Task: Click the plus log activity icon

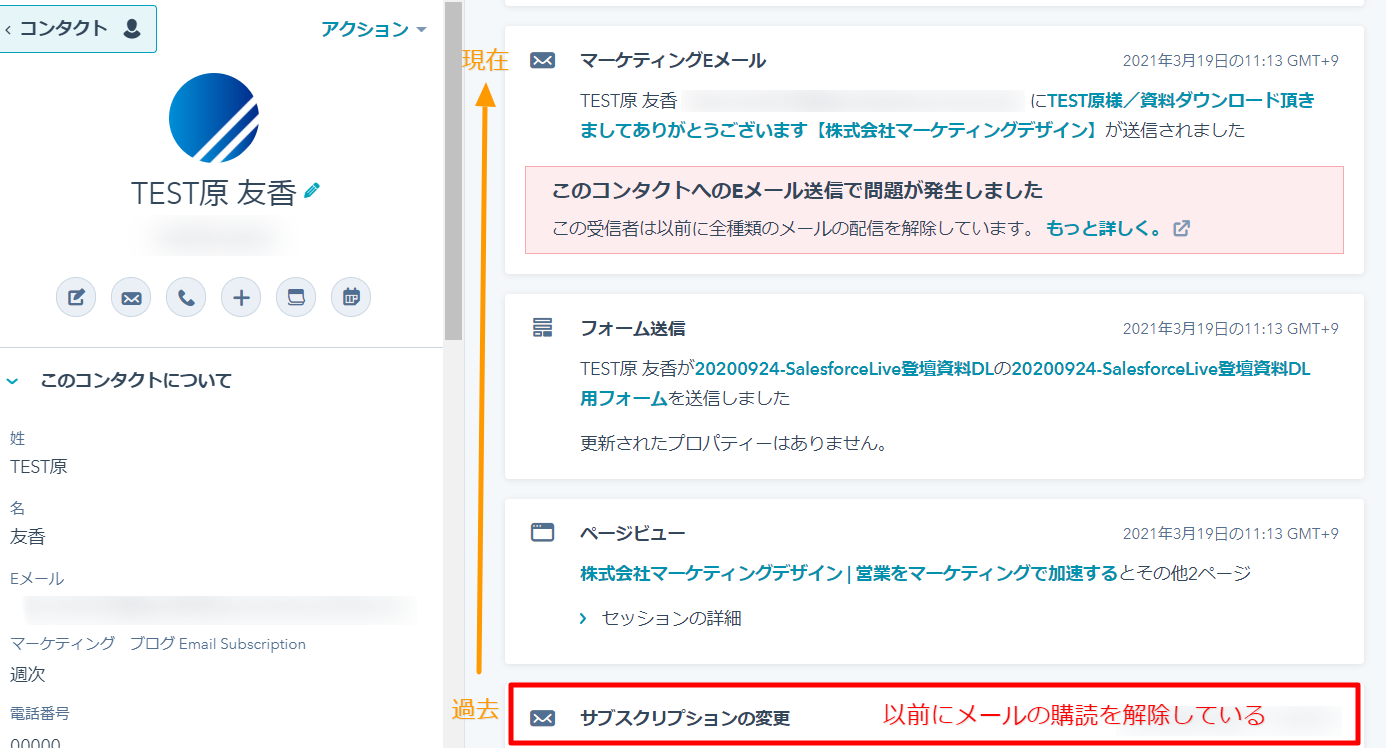Action: 241,297
